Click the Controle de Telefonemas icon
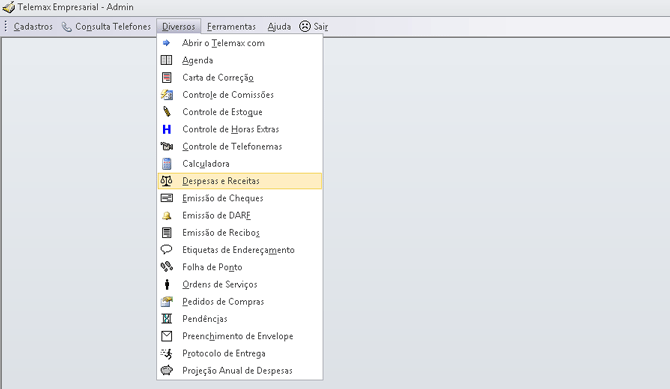Viewport: 670px width, 389px height. click(167, 146)
